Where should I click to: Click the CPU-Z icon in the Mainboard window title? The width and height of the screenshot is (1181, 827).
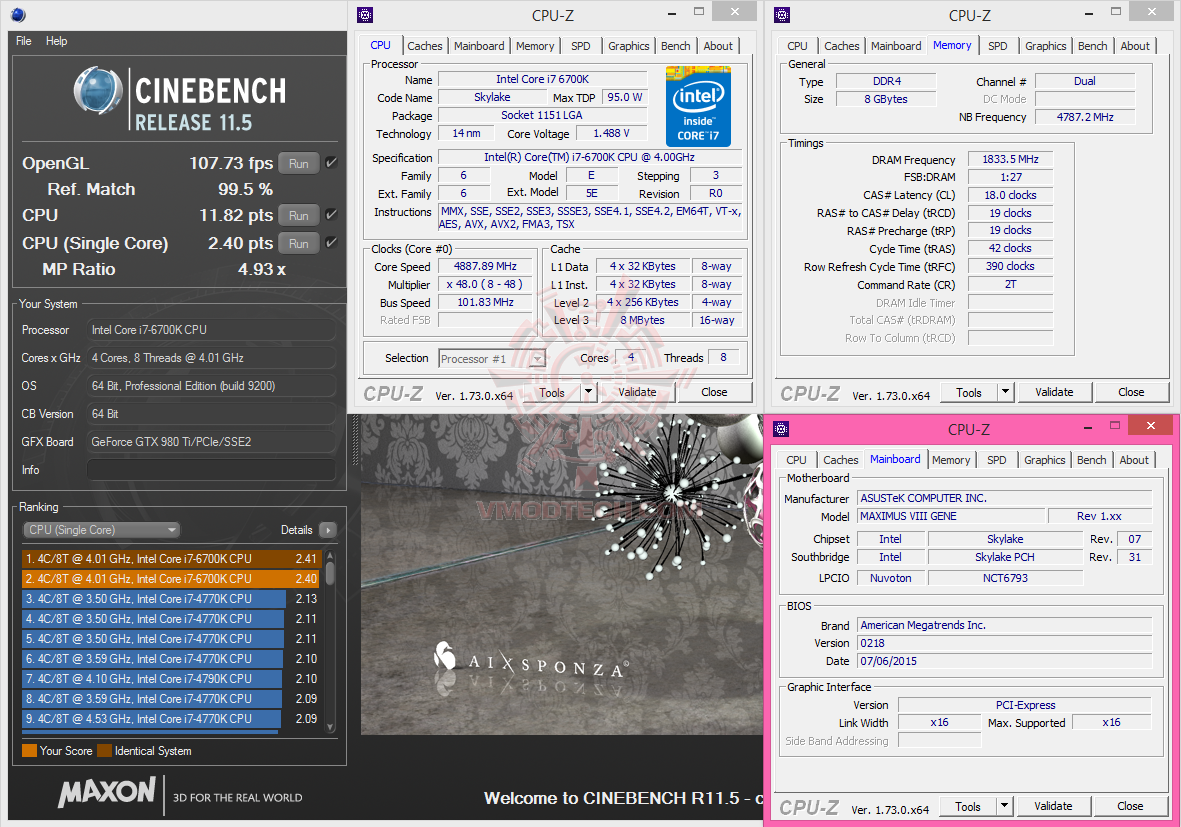click(x=781, y=429)
